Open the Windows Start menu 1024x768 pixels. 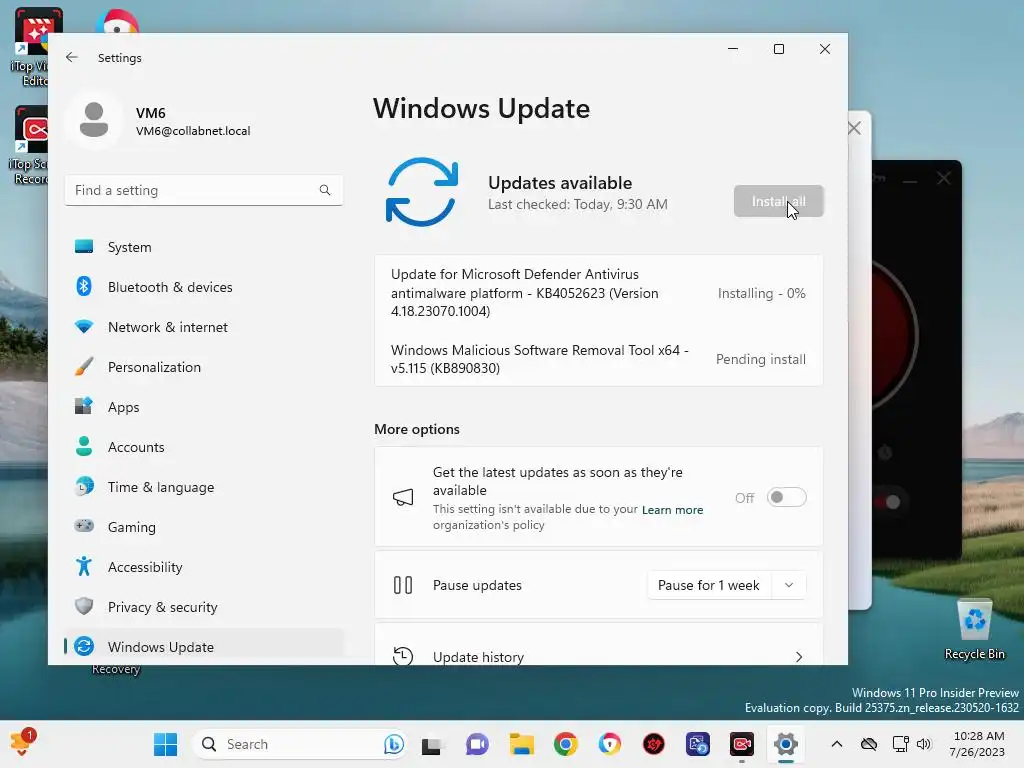click(165, 744)
